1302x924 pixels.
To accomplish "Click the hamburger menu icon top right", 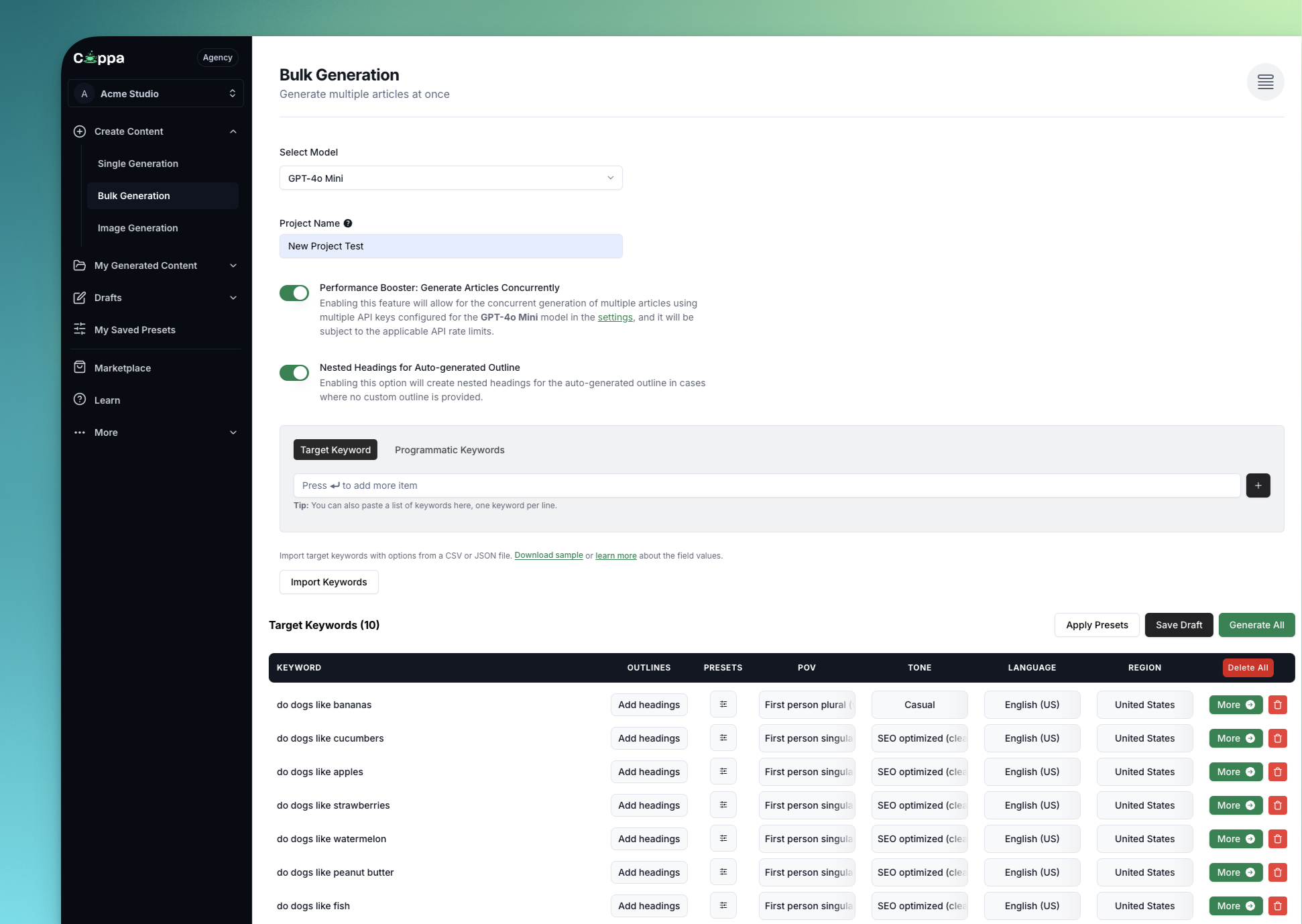I will pos(1265,82).
